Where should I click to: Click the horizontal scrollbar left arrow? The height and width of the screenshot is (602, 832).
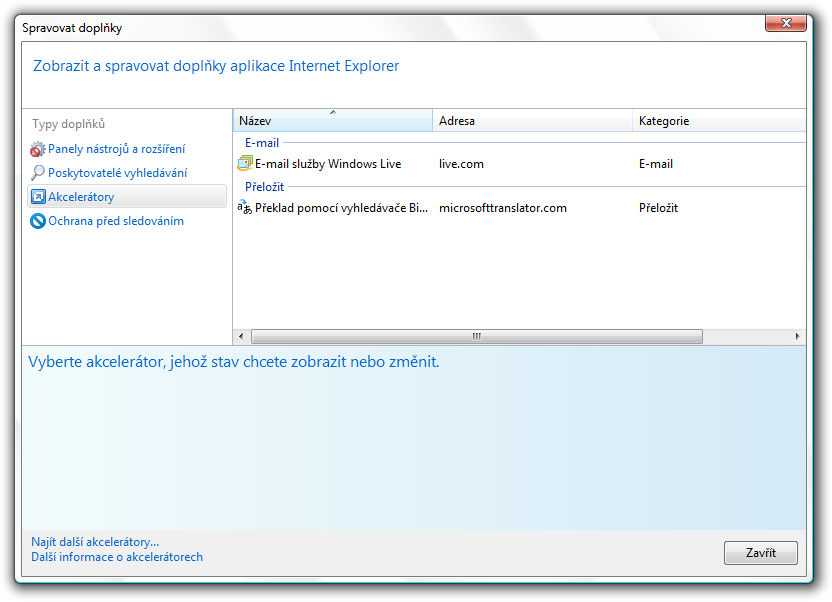241,336
